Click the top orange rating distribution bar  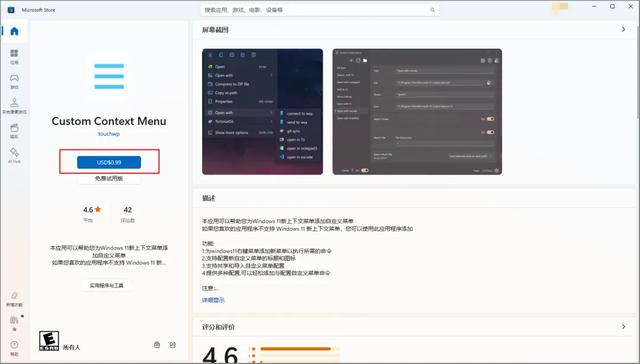point(300,349)
